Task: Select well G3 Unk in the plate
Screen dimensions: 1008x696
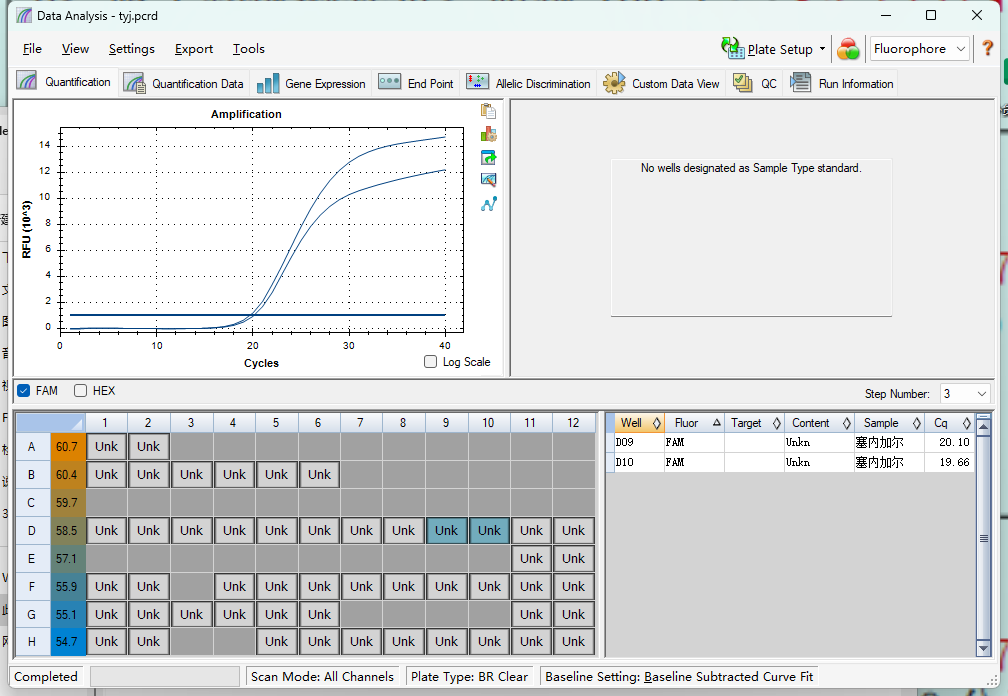Action: (x=191, y=614)
